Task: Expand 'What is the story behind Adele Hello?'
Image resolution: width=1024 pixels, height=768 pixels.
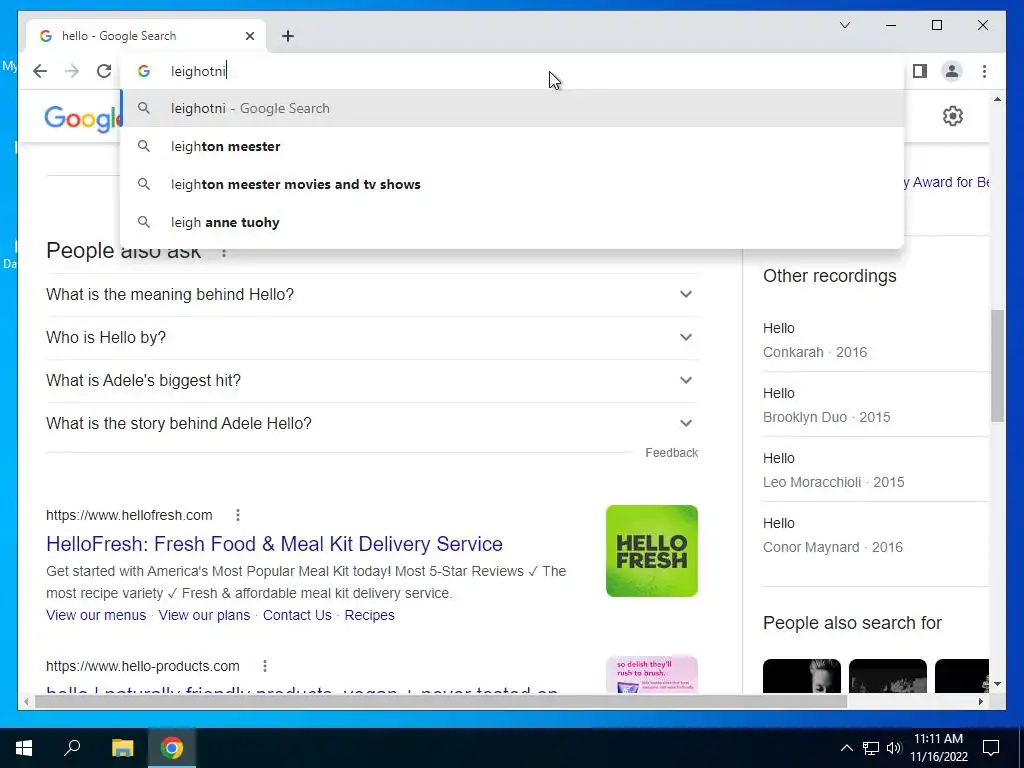Action: point(372,424)
